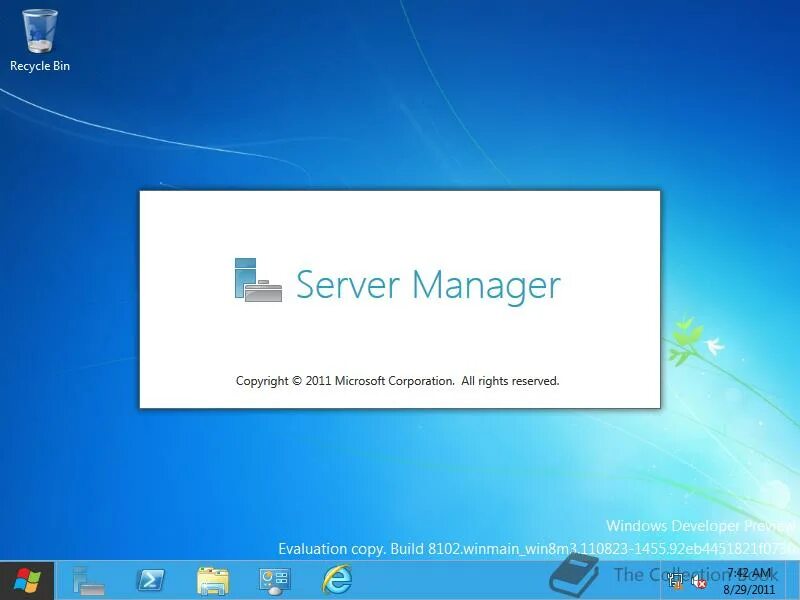Click the Copyright 2011 Microsoft Corporation text
The height and width of the screenshot is (600, 800).
tap(397, 381)
